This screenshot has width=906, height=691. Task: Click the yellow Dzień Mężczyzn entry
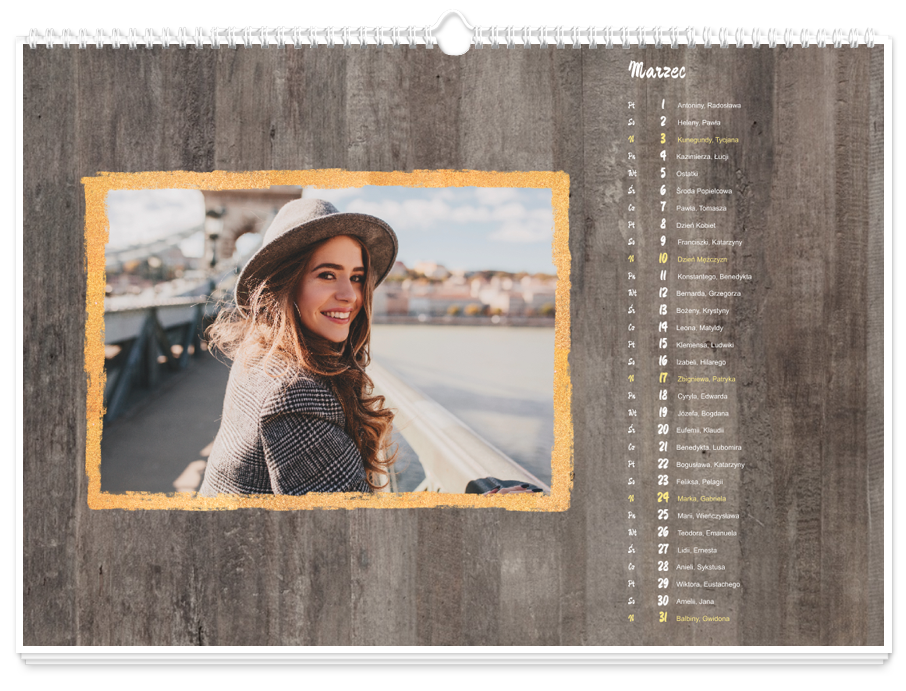(702, 259)
